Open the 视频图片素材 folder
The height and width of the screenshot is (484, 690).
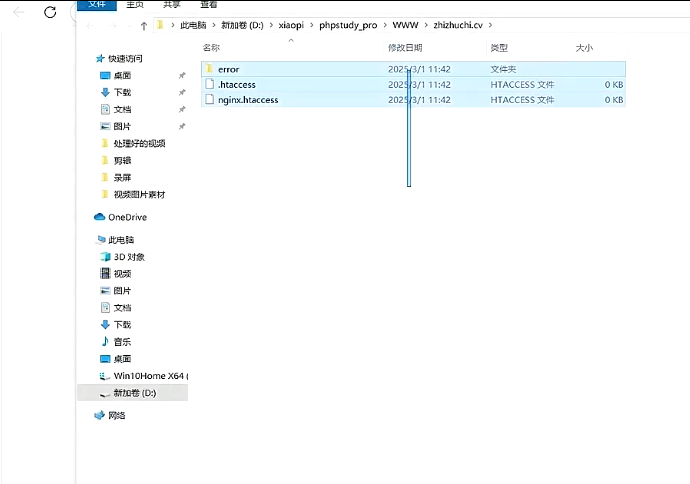click(x=139, y=194)
